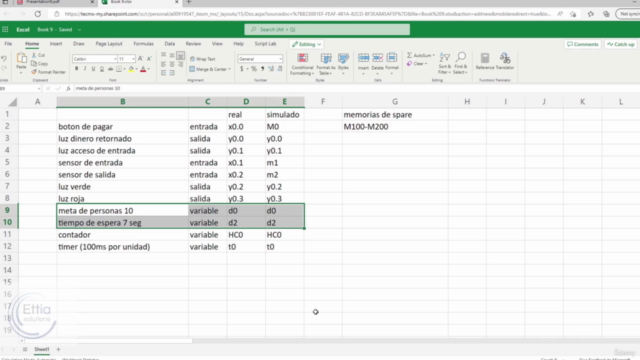Click the Delete cells icon

[378, 58]
